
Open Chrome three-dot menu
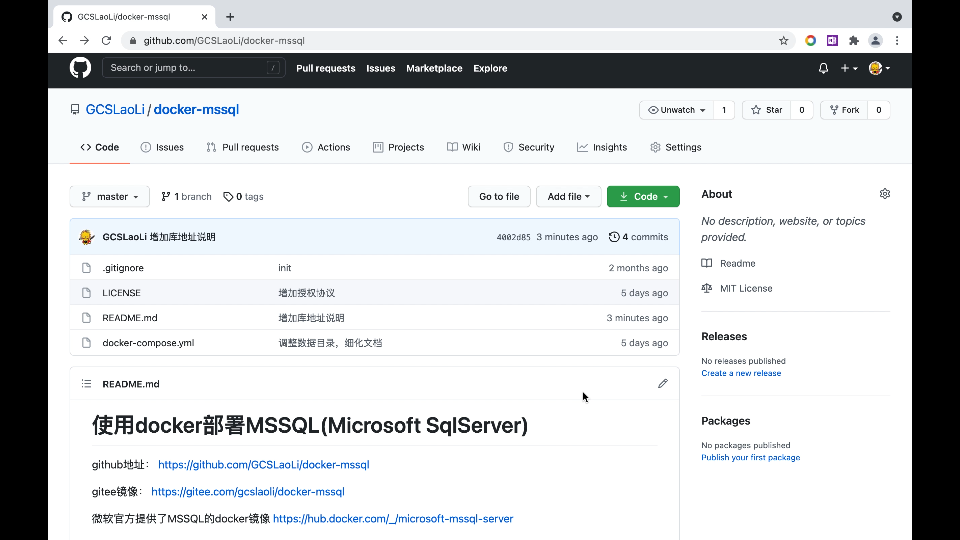pyautogui.click(x=897, y=40)
